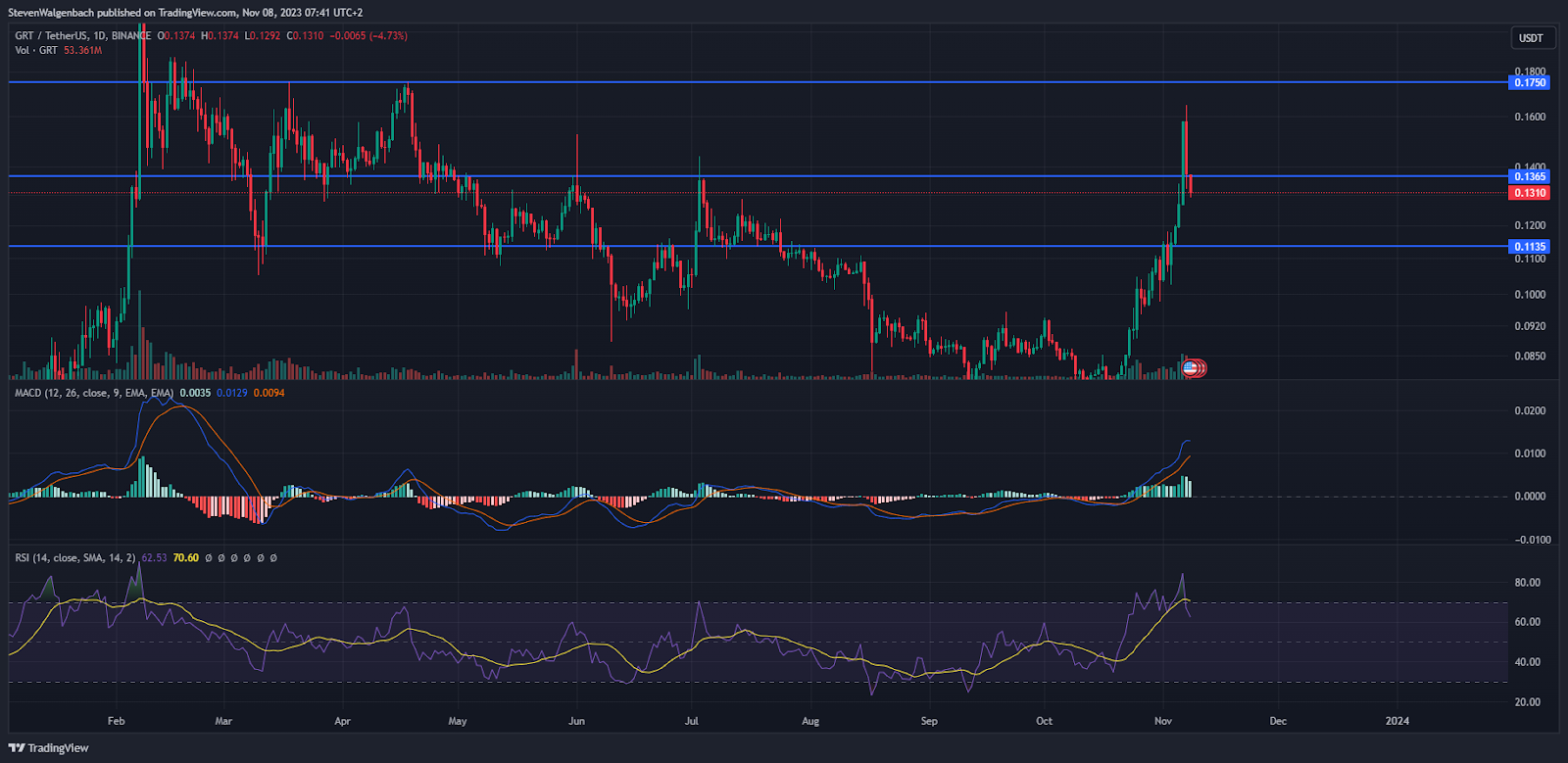Click the 0.0850 price axis tick

[1530, 357]
